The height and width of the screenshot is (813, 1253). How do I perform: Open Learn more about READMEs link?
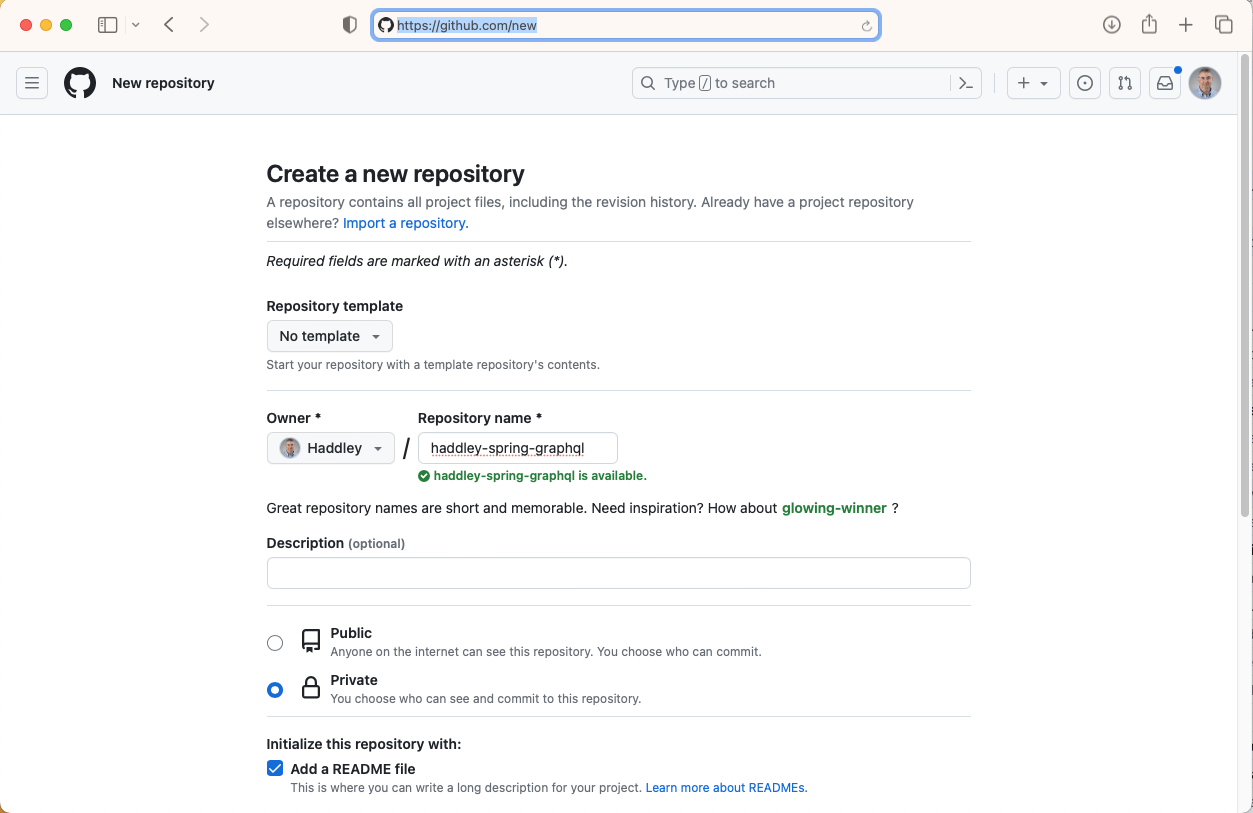[726, 788]
